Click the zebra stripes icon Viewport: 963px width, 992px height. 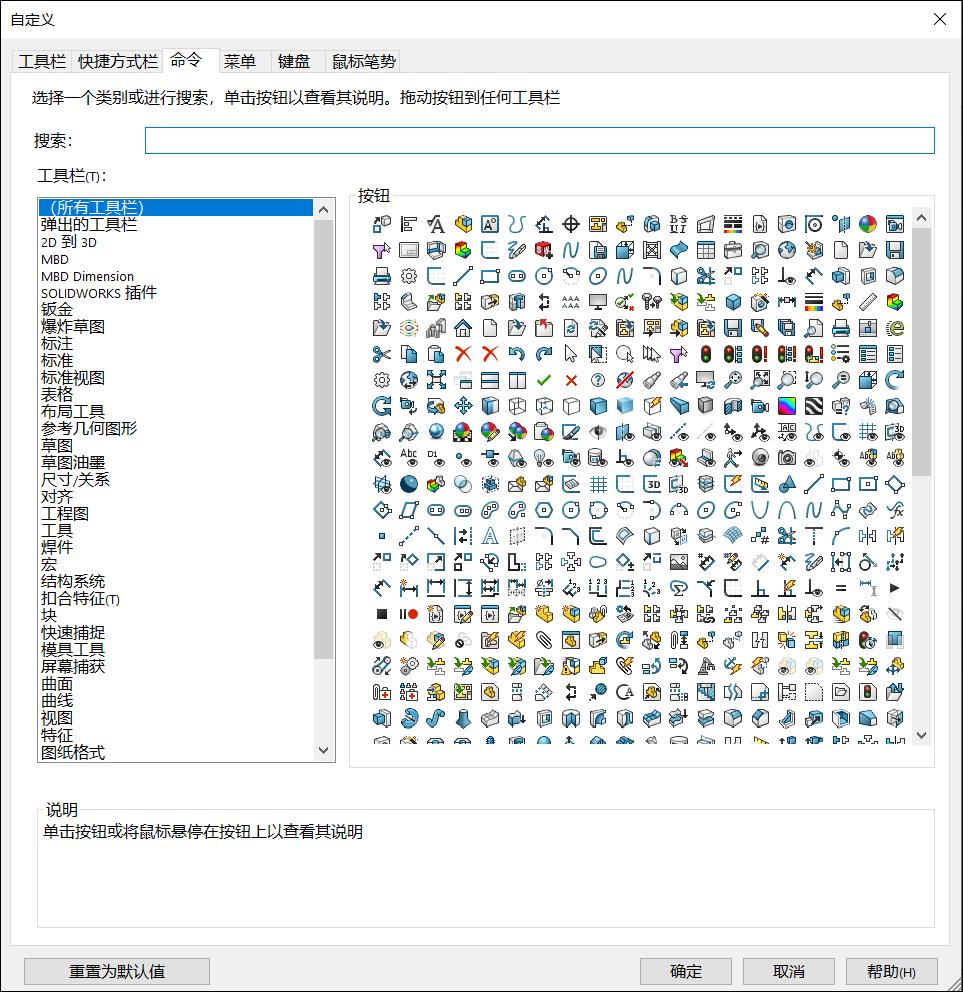(814, 406)
